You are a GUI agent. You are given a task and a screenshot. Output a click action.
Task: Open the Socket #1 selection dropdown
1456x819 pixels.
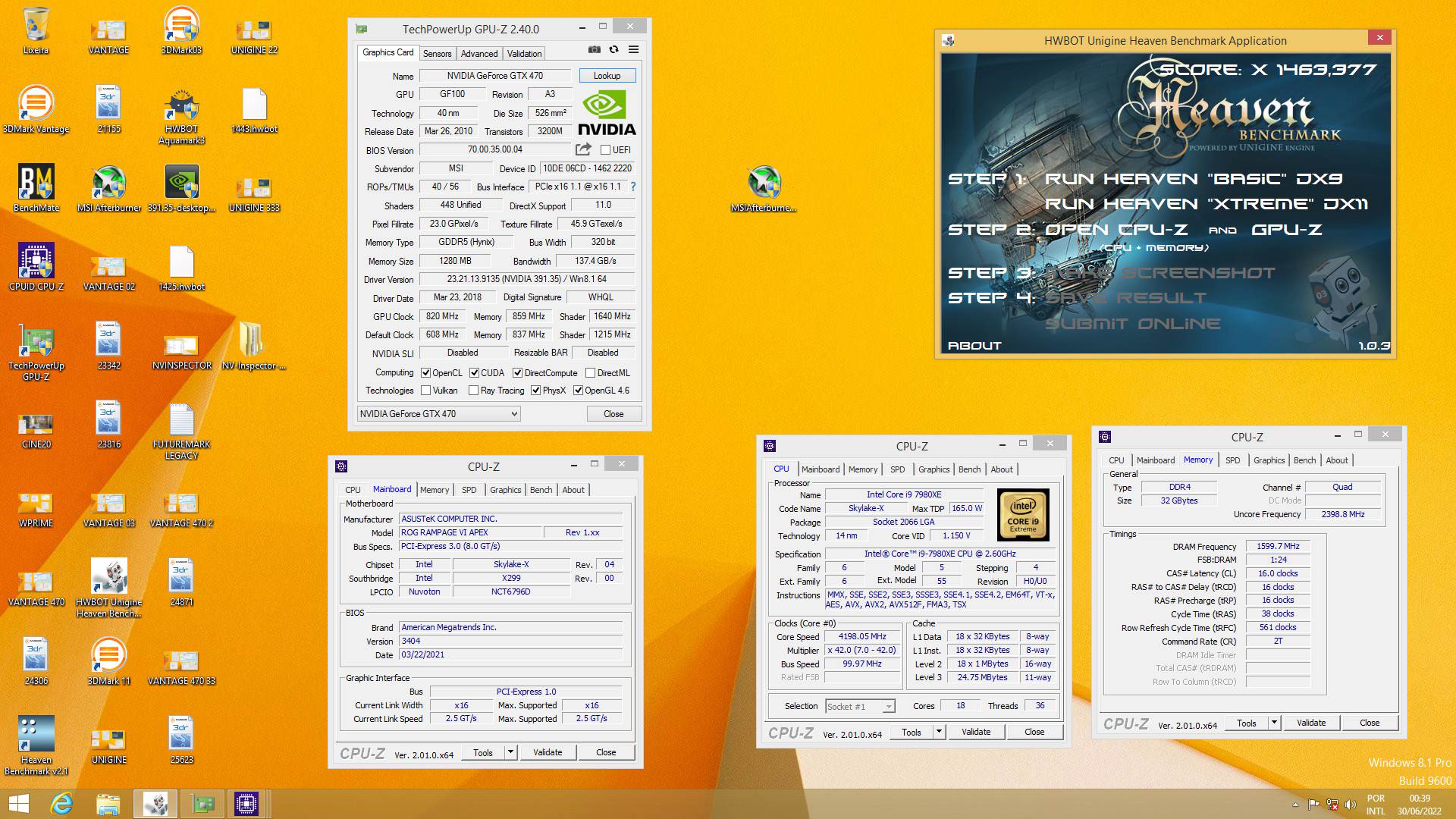860,707
